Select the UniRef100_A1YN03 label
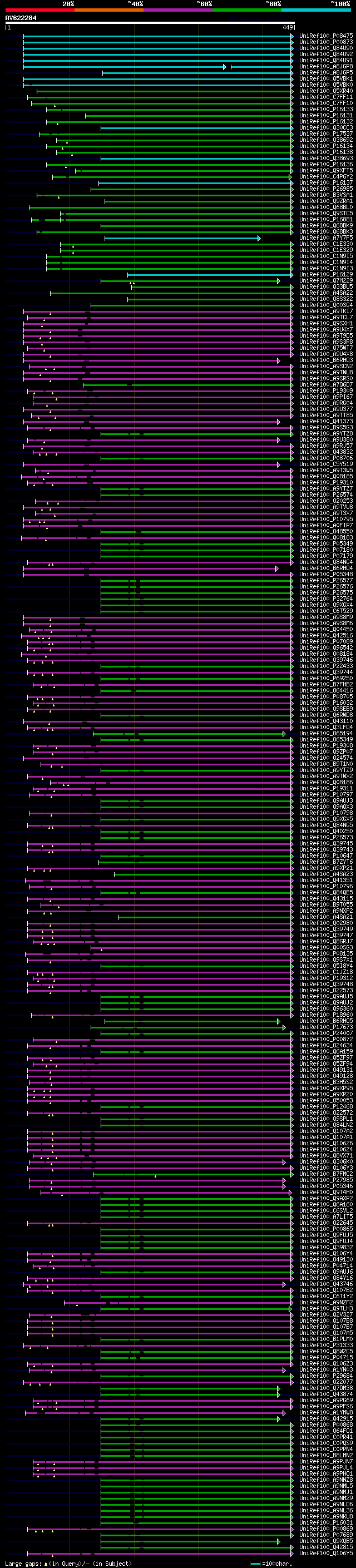 click(x=325, y=1369)
